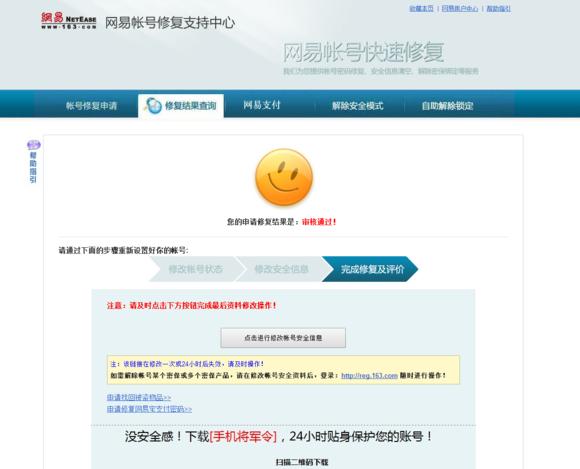580x469 pixels.
Task: Click the purple help bubble icon on left
Action: [34, 145]
